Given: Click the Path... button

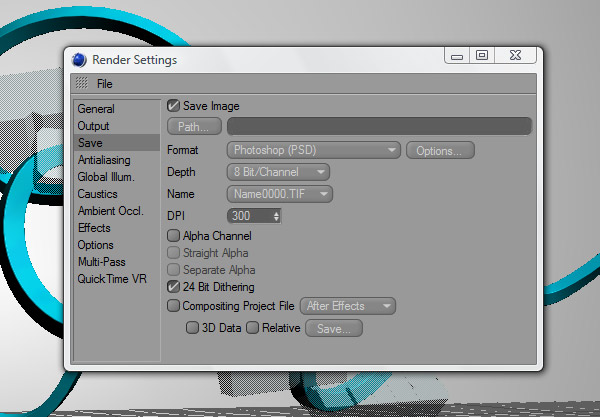Looking at the screenshot, I should [194, 127].
